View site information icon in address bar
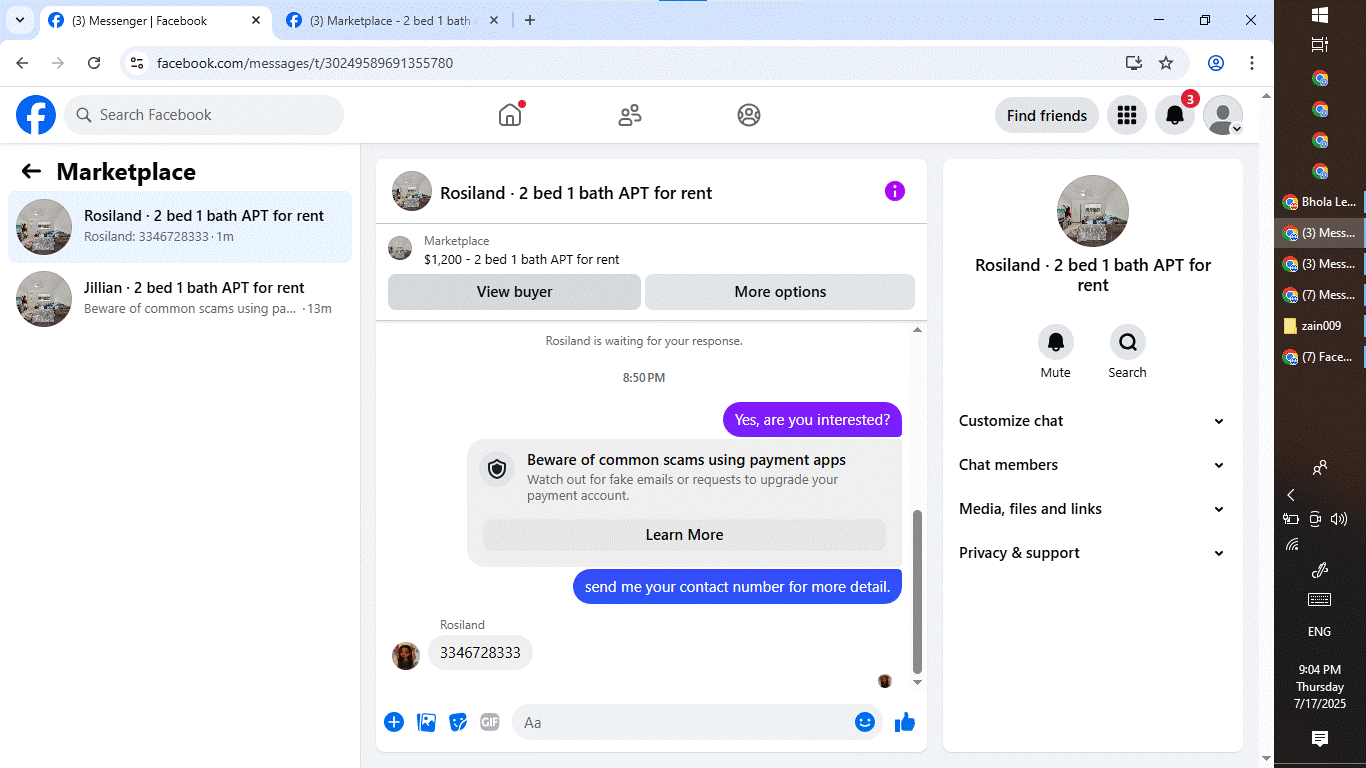The width and height of the screenshot is (1366, 768). point(138,63)
